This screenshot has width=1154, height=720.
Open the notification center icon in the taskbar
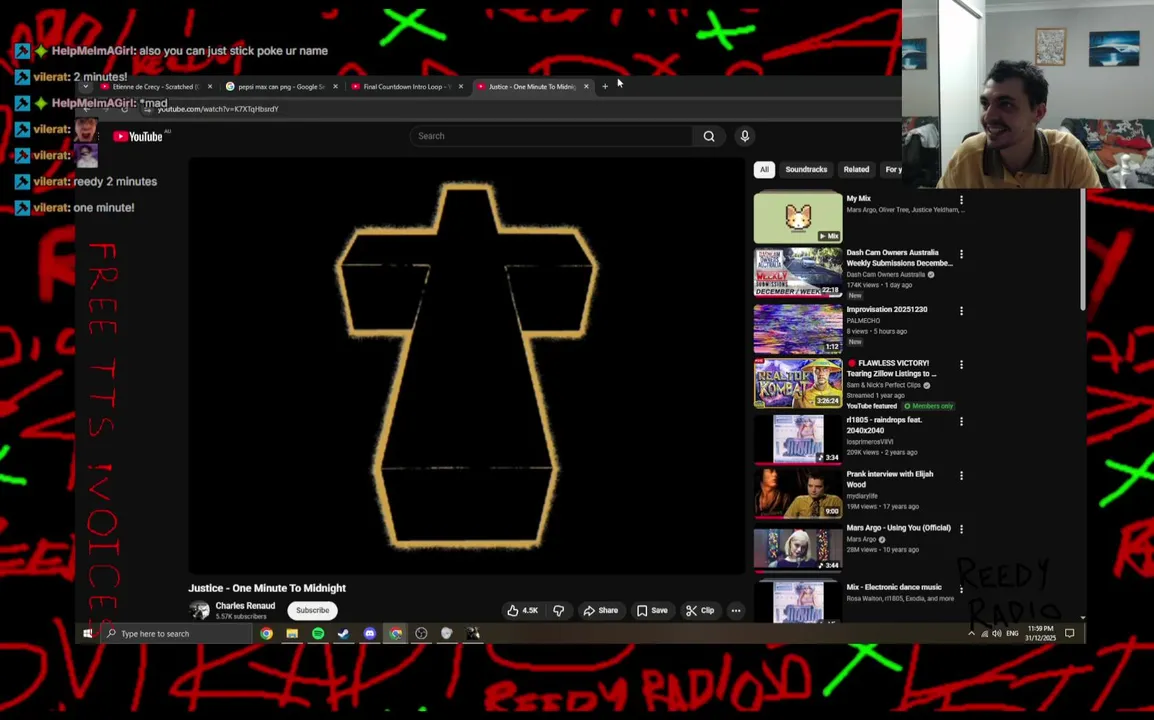(x=1070, y=633)
